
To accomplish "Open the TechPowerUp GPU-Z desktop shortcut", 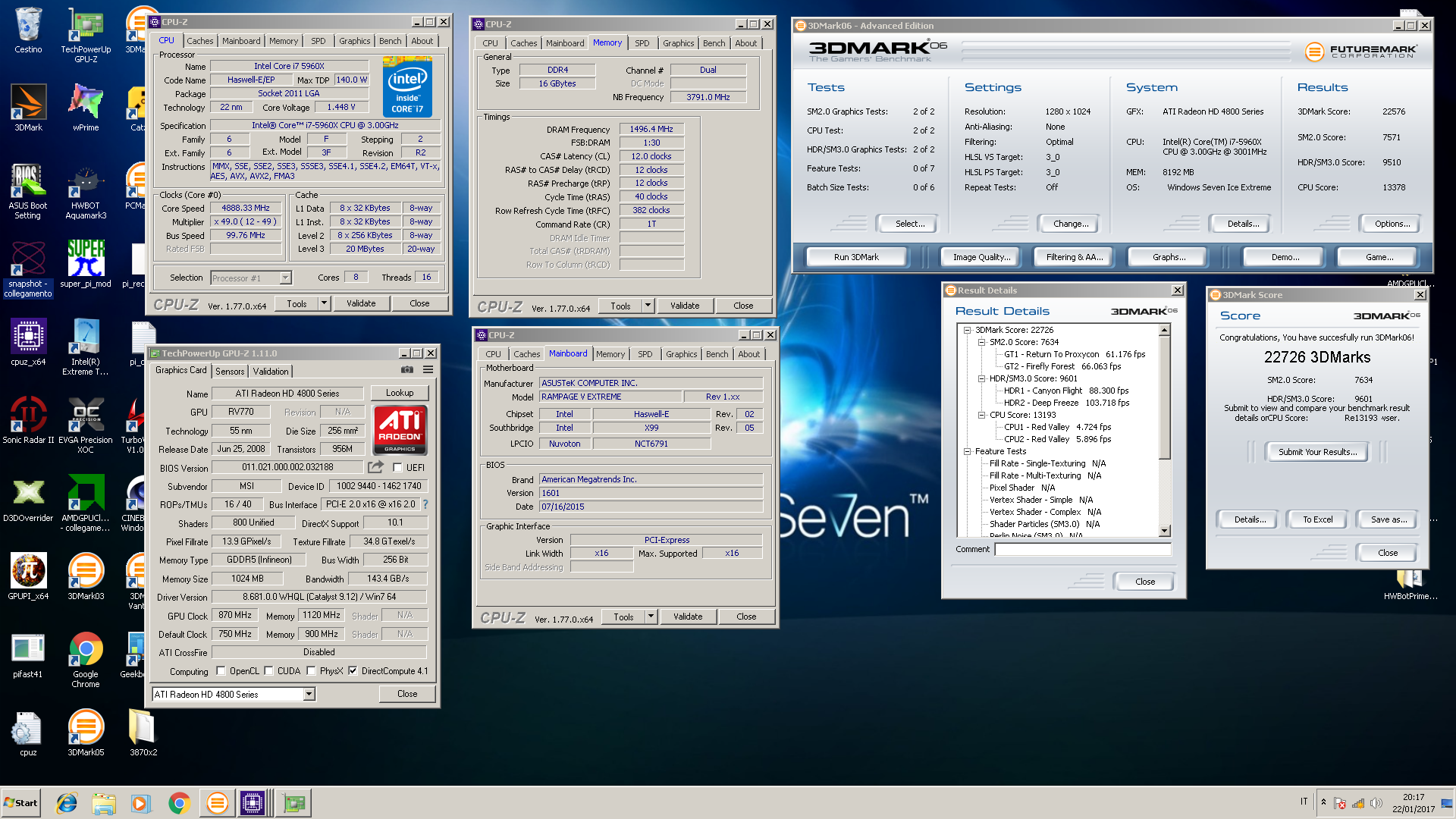I will coord(86,34).
